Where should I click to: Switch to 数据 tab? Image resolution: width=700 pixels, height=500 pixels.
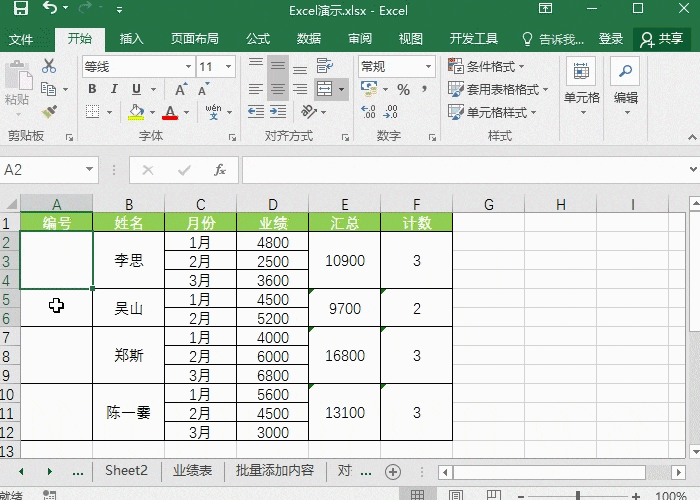[x=309, y=39]
